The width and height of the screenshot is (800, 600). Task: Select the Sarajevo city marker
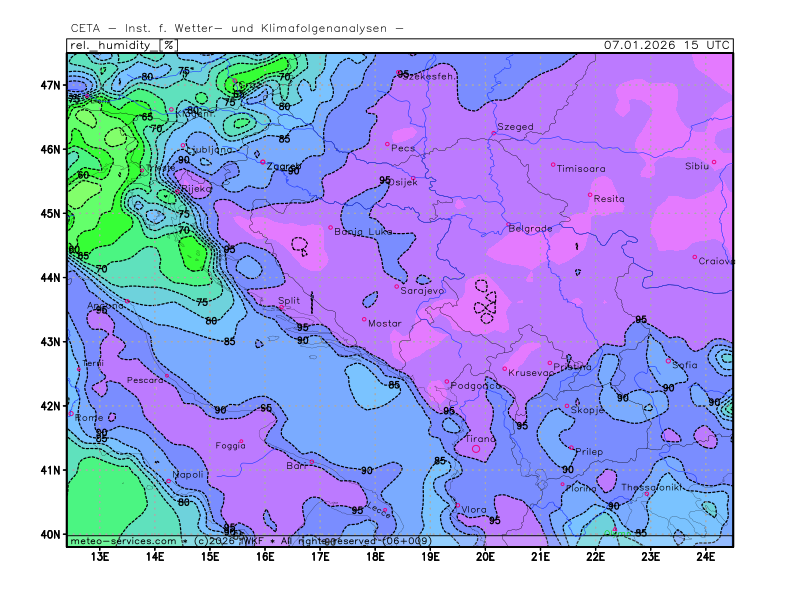(x=397, y=287)
